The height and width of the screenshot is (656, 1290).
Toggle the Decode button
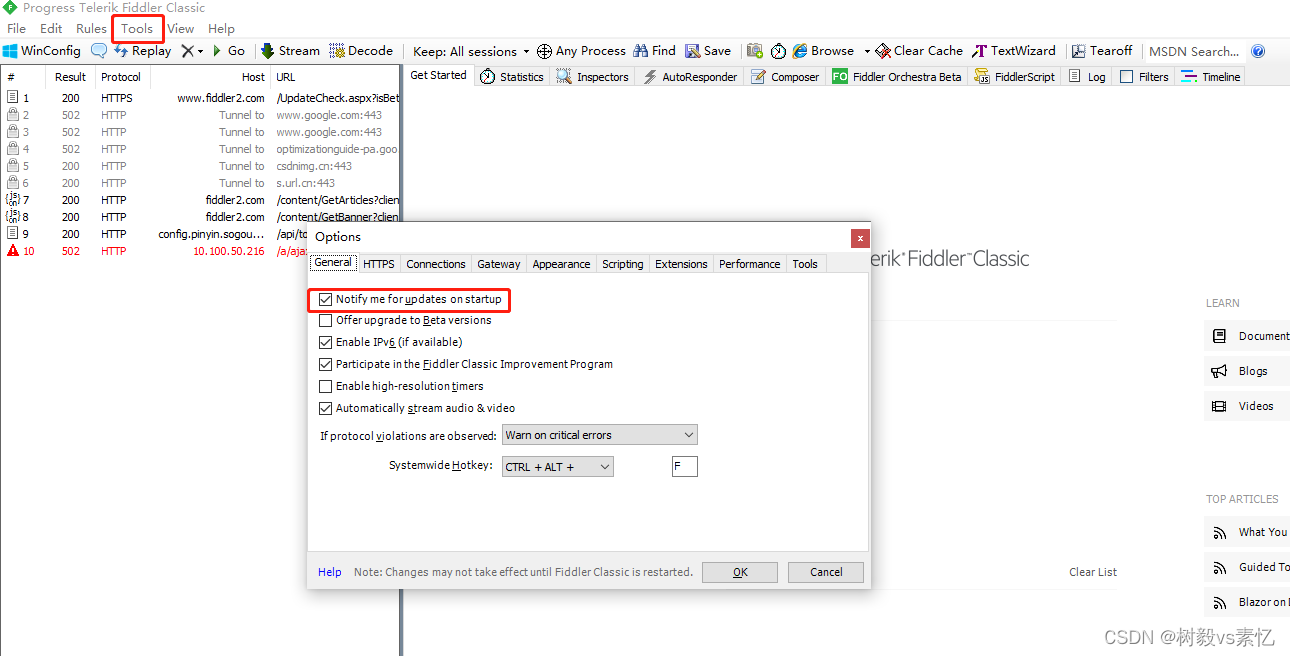pyautogui.click(x=361, y=51)
